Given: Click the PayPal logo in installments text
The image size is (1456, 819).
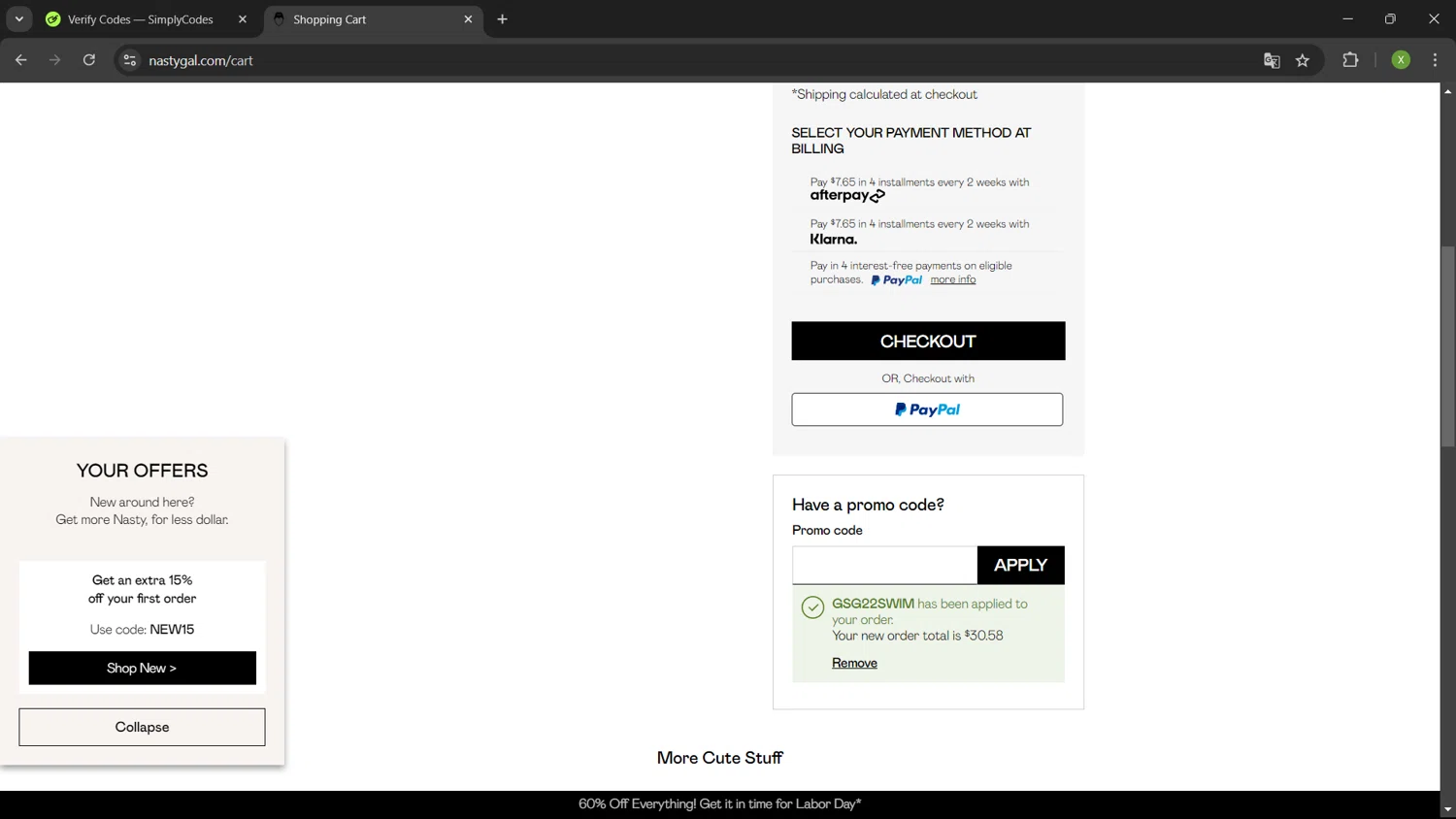Looking at the screenshot, I should [896, 280].
